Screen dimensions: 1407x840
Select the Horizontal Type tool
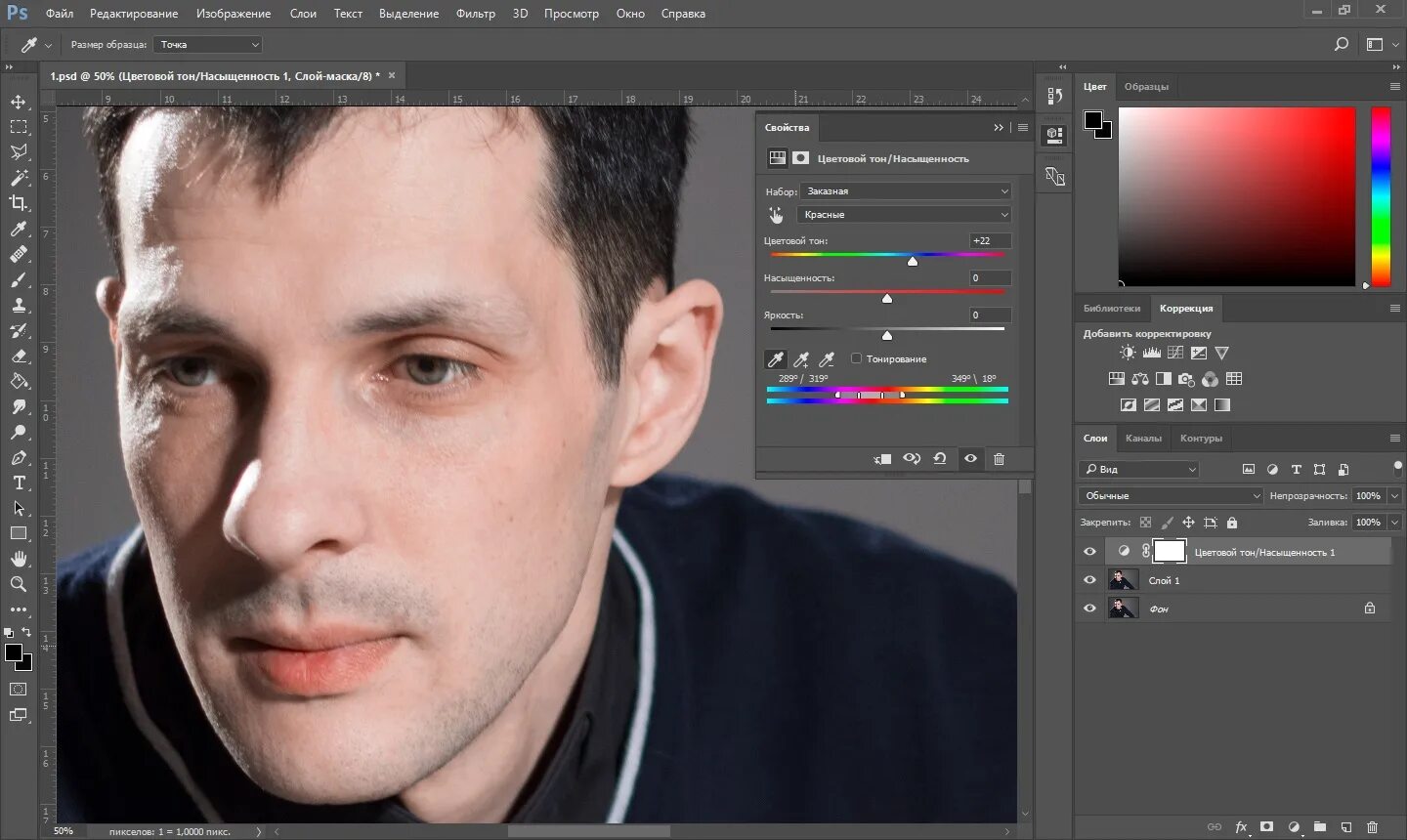(19, 483)
